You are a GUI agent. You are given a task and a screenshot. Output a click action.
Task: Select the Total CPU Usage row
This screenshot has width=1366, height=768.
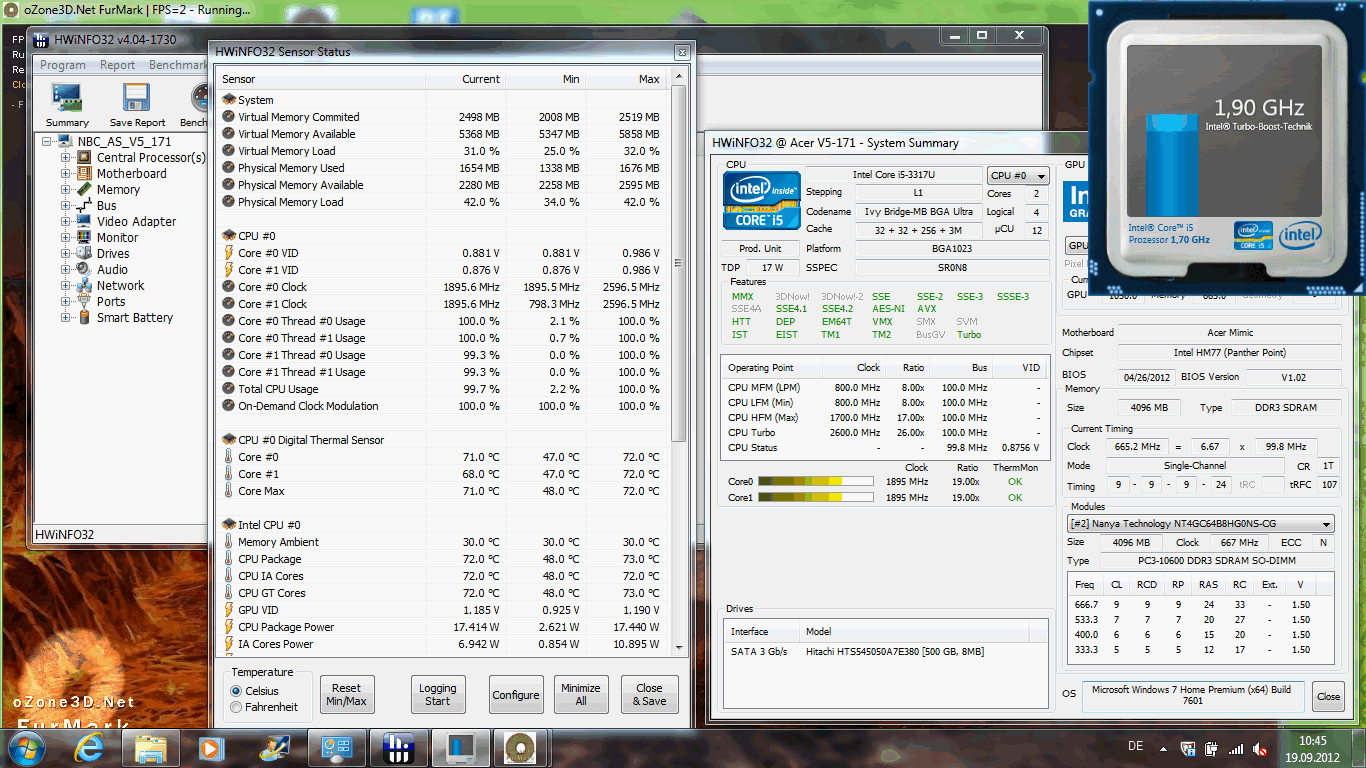coord(442,389)
